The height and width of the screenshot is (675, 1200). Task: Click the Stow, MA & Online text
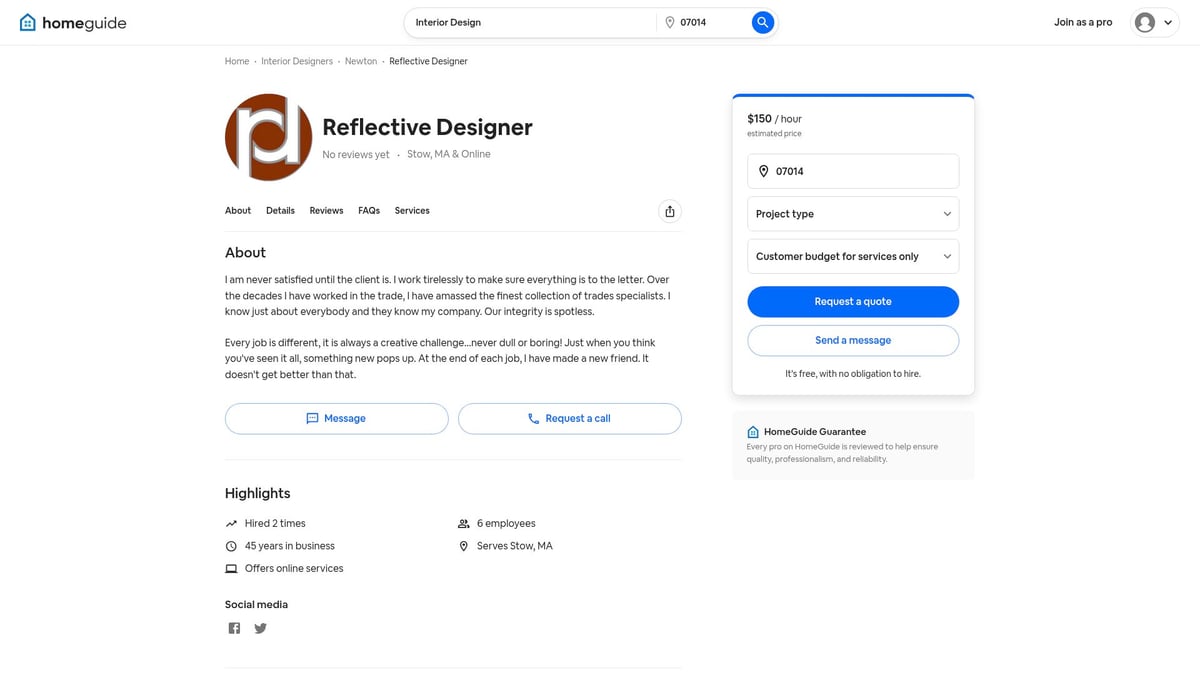449,154
